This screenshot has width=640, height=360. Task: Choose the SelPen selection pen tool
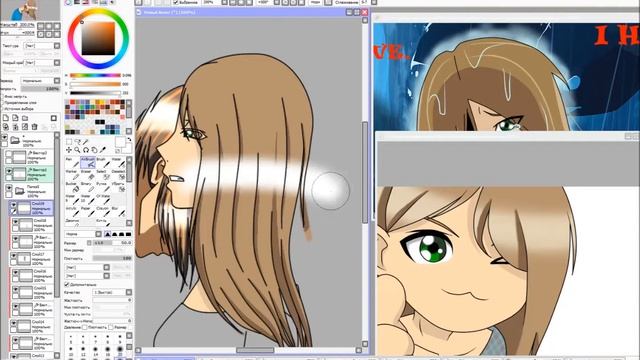103,175
